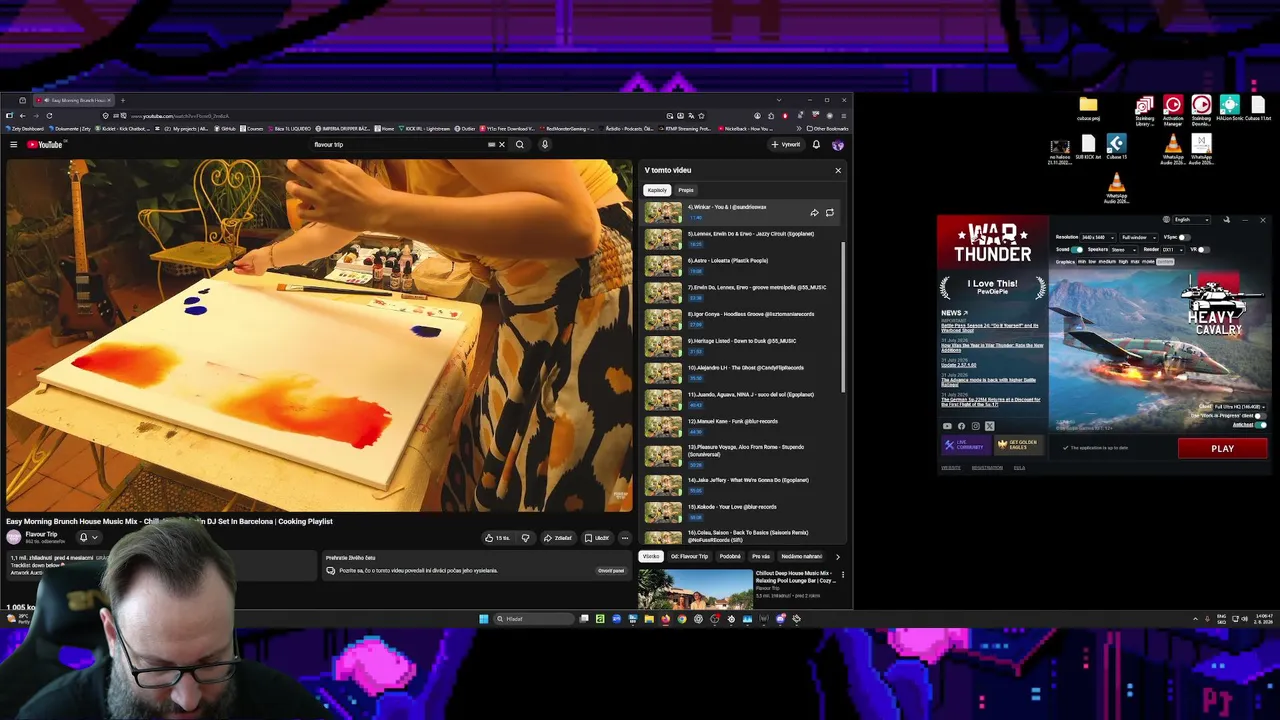Open the Chillout Deep House video thumbnail
The image size is (1280, 720).
[x=695, y=589]
